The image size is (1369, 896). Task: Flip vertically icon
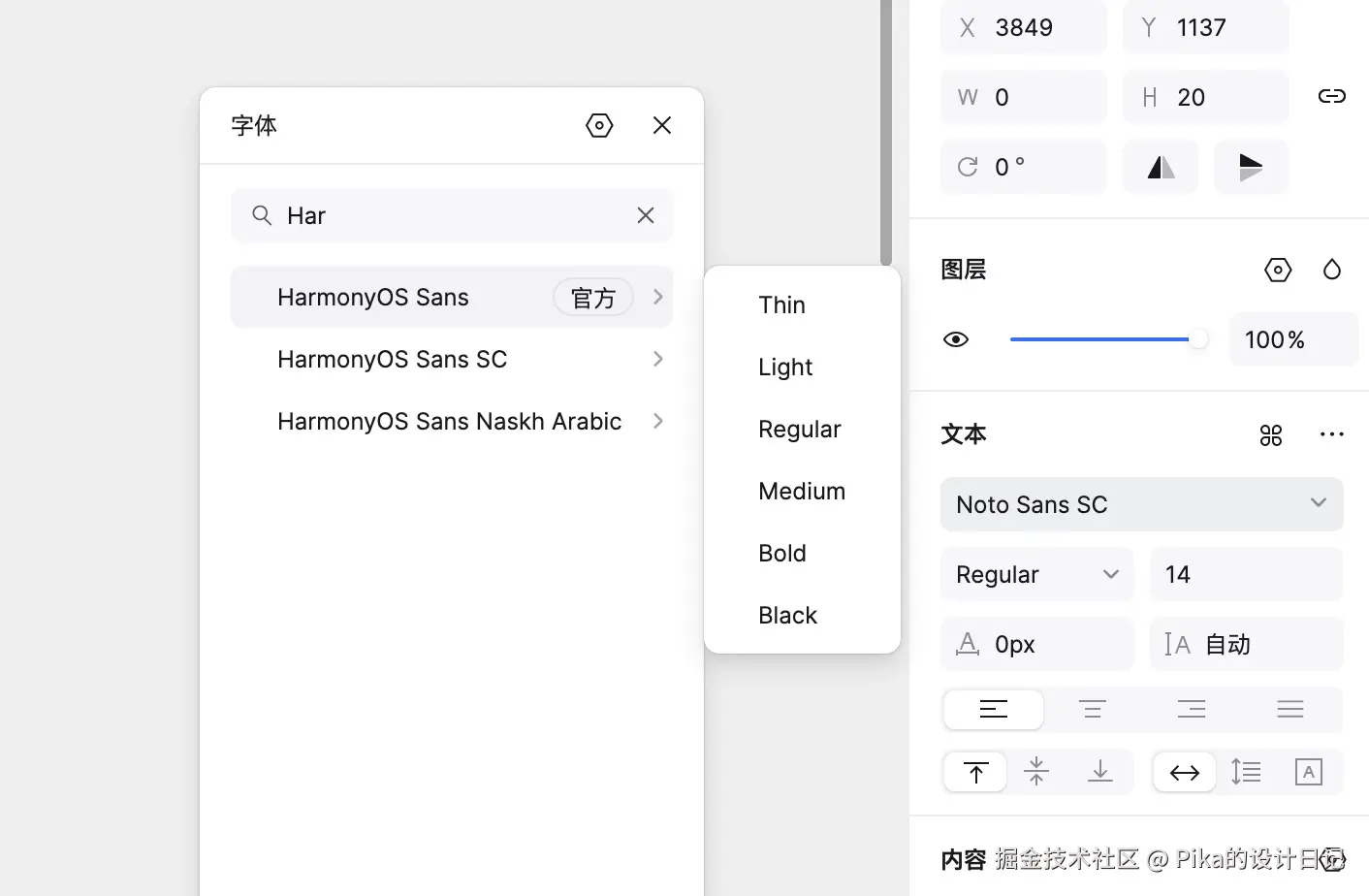(1252, 167)
